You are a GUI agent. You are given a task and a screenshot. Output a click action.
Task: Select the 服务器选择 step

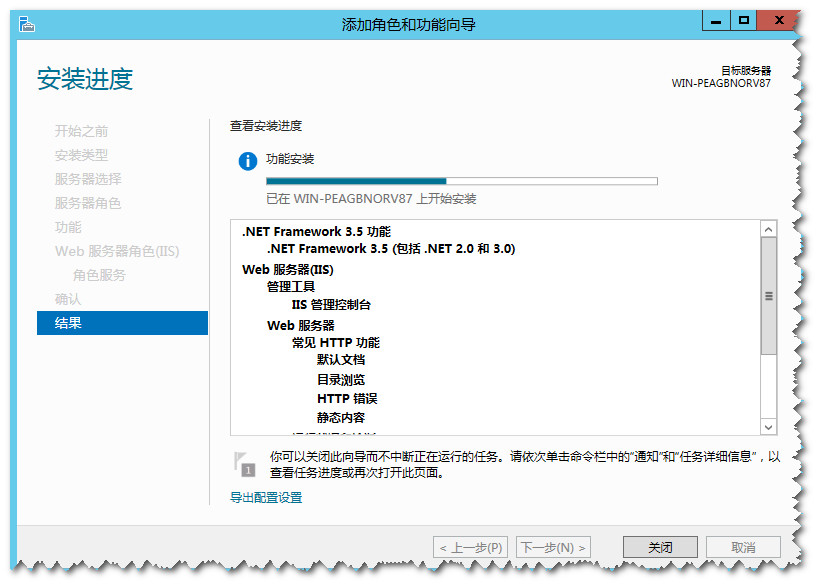(x=88, y=179)
